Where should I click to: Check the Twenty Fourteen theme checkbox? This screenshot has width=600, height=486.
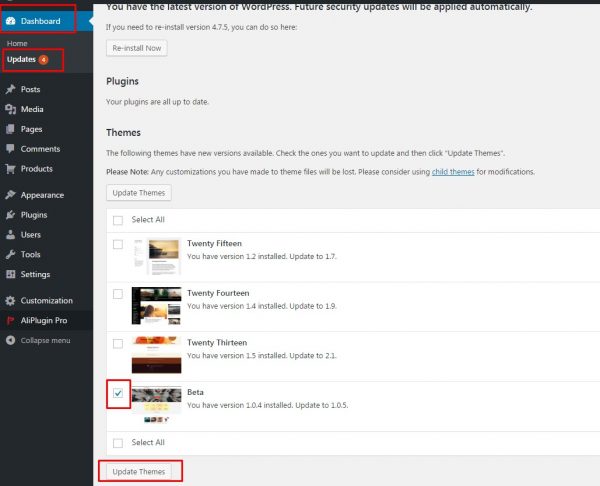[x=118, y=294]
